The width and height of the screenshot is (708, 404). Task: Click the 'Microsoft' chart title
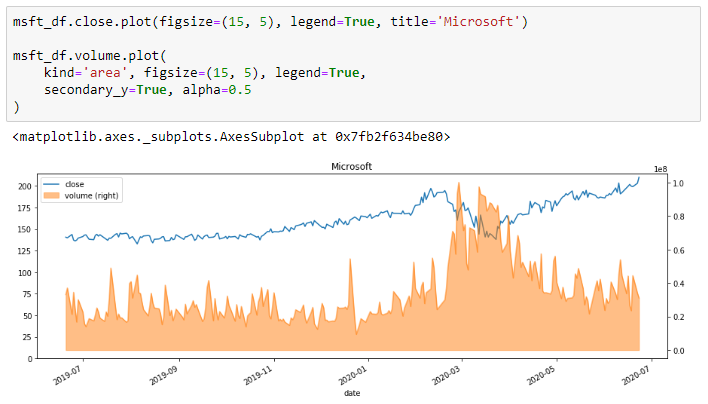point(351,167)
